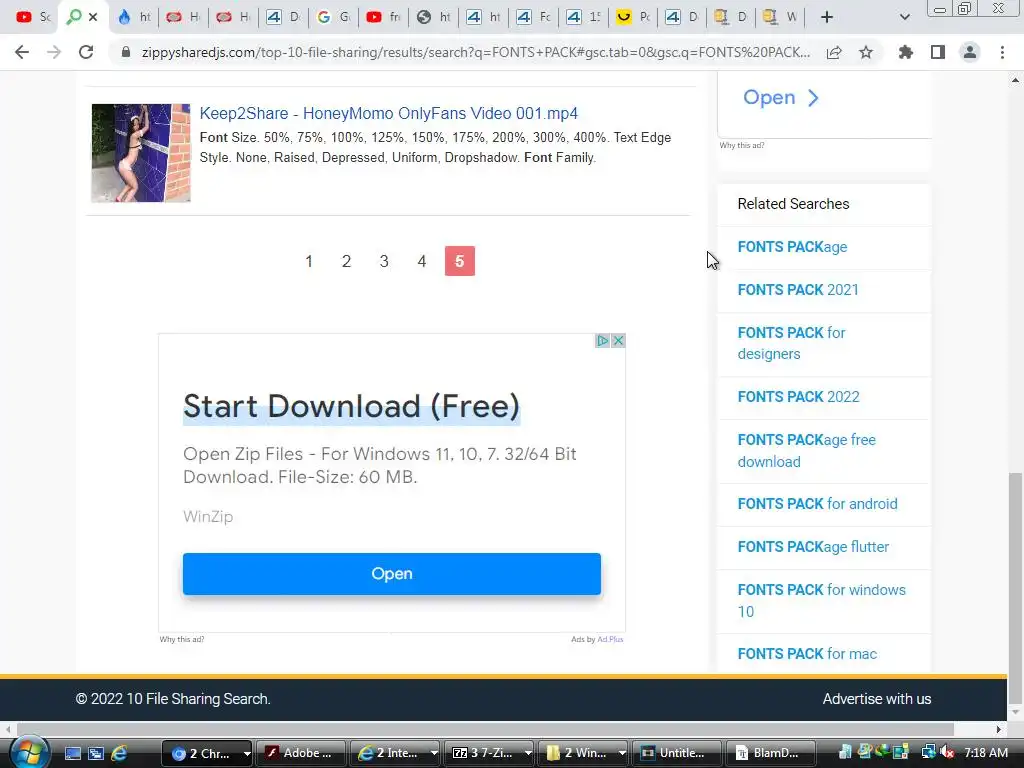Expand the Internet Explorer taskbar group
This screenshot has height=768, width=1024.
(x=434, y=754)
